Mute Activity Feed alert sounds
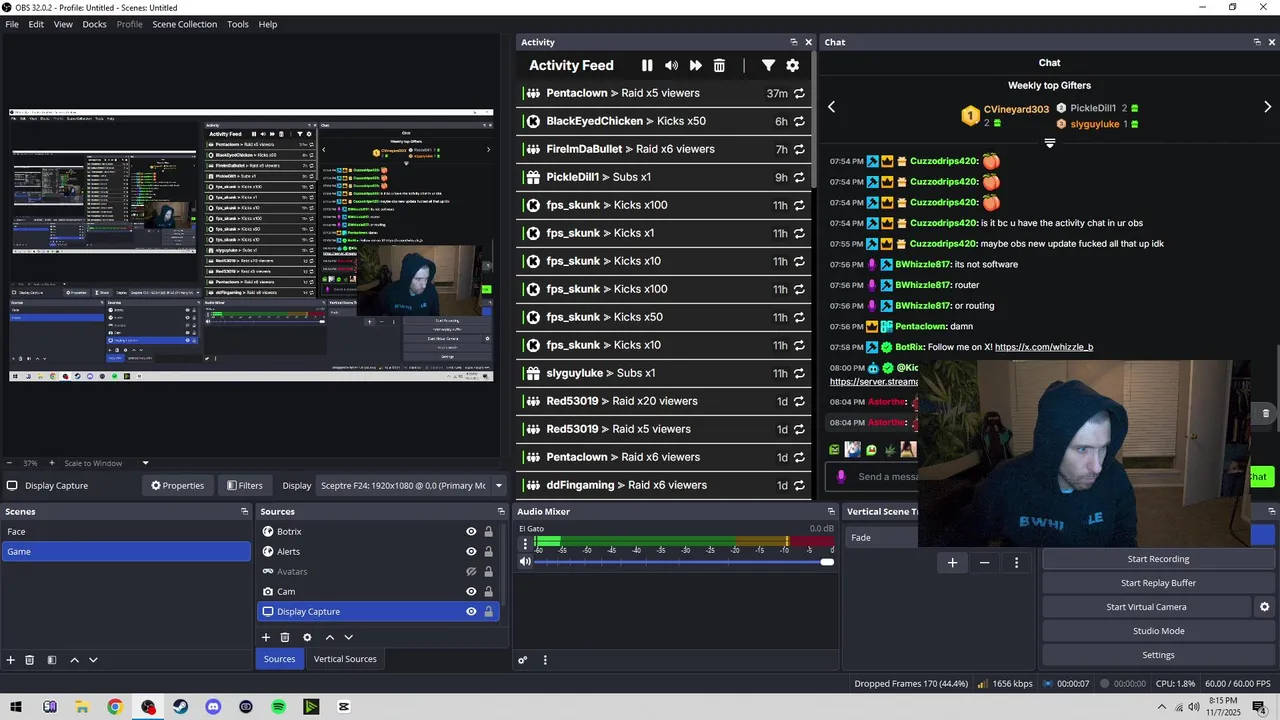Screen dimensions: 1280x720 (671, 65)
